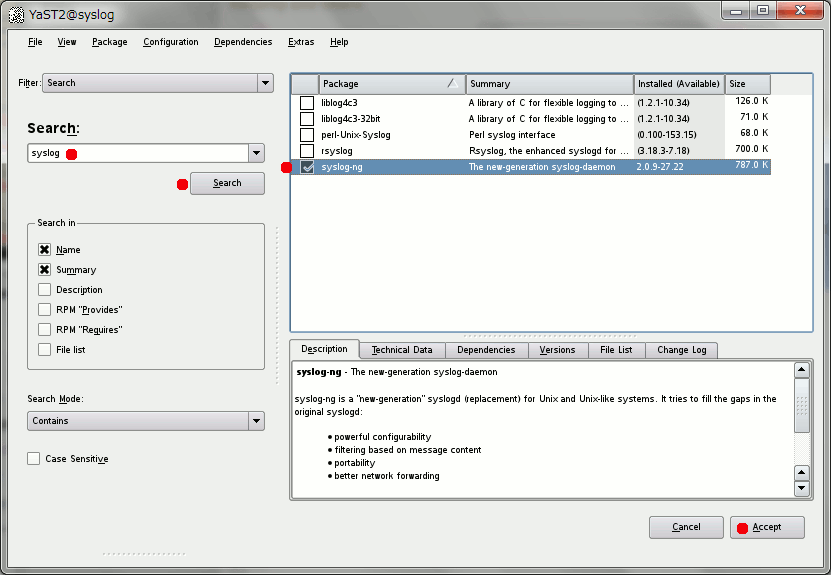This screenshot has width=831, height=575.
Task: Enable File list search option
Action: point(45,350)
